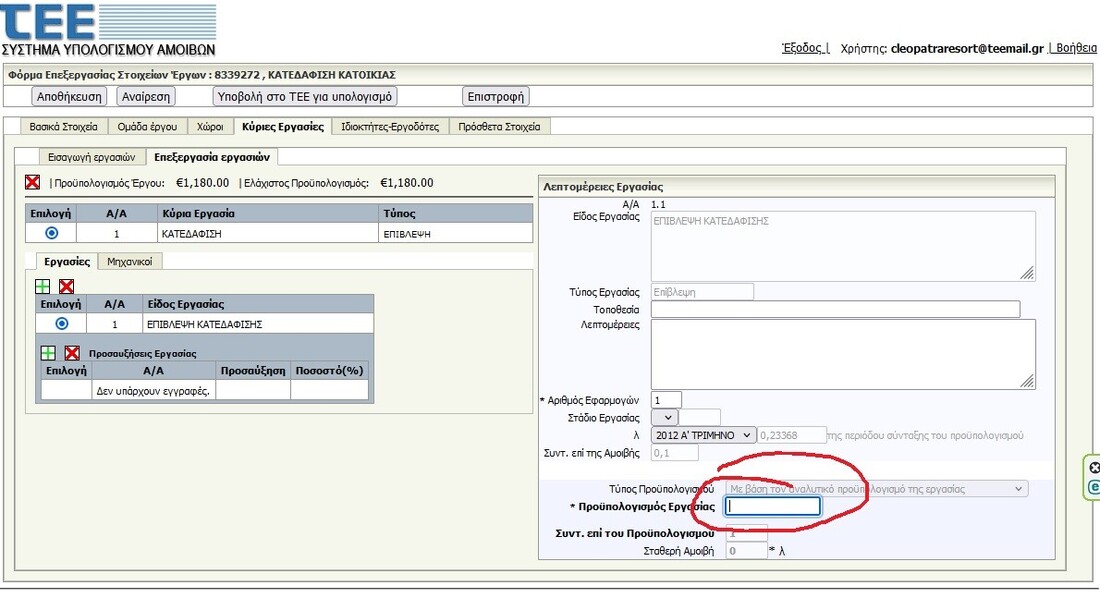Switch to the Βασικά Στοιχεία tab
This screenshot has height=598, width=1100.
(x=63, y=127)
